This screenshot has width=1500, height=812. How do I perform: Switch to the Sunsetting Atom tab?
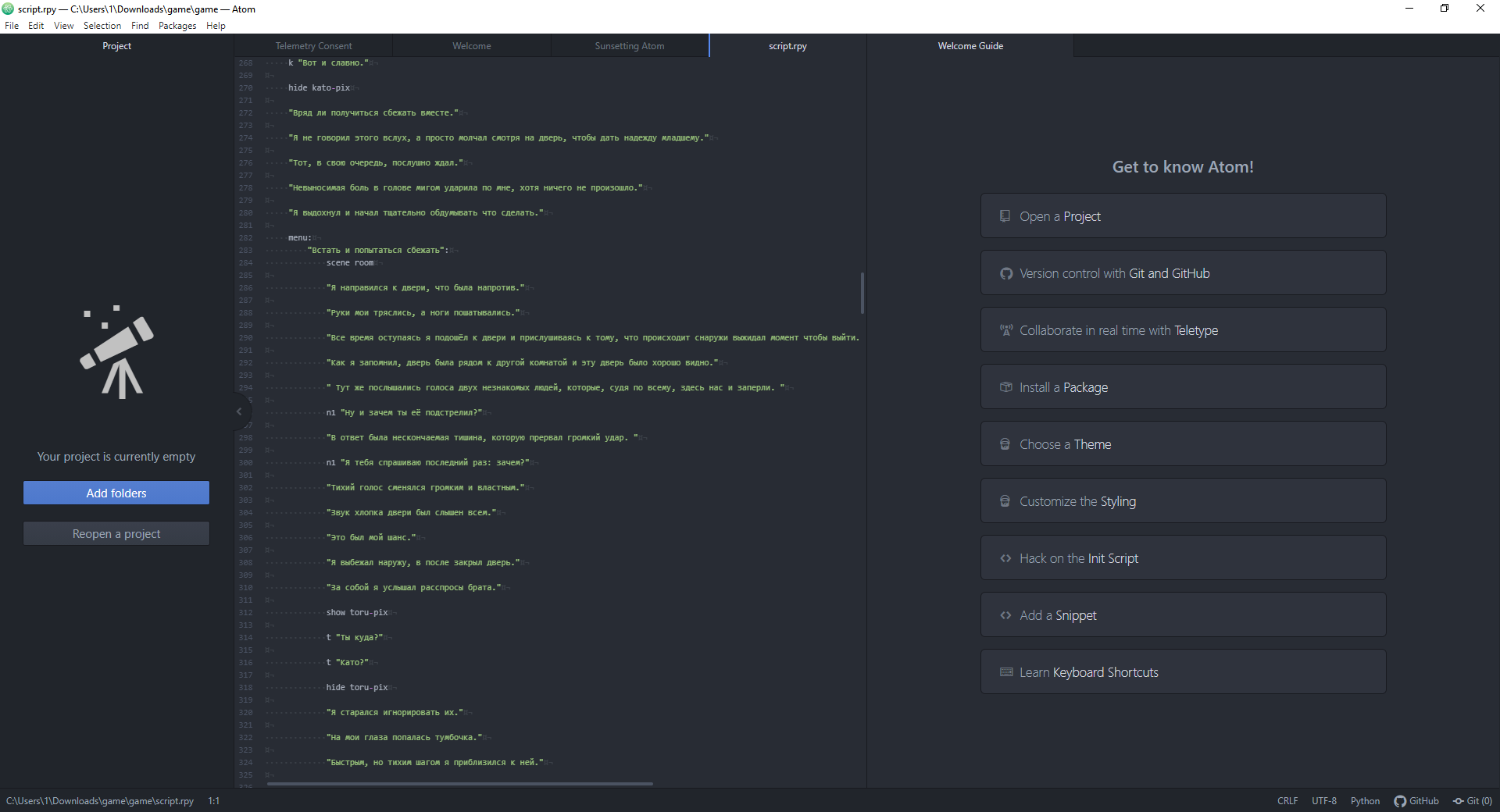630,46
